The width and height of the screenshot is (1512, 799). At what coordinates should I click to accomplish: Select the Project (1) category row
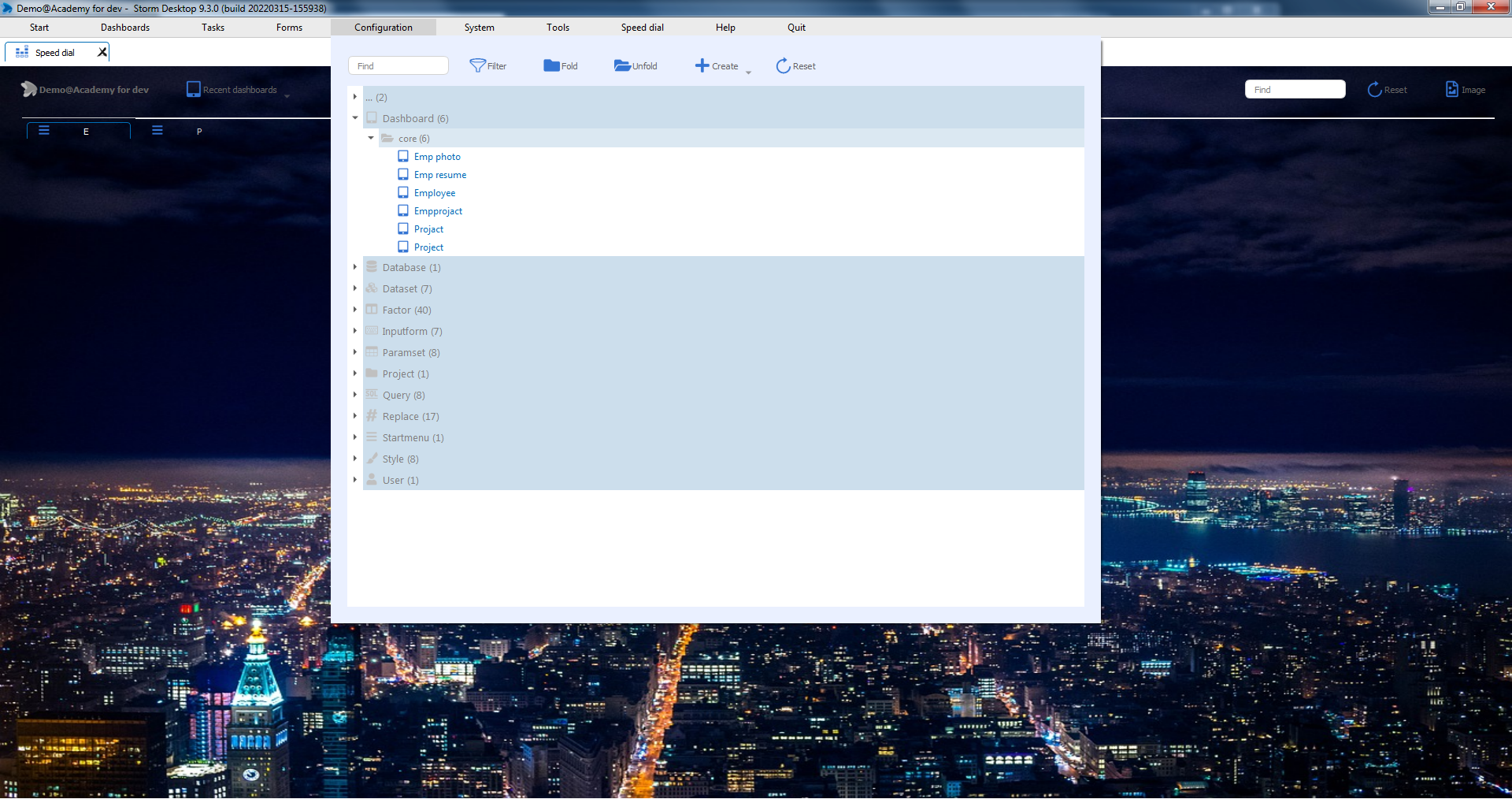[x=723, y=373]
